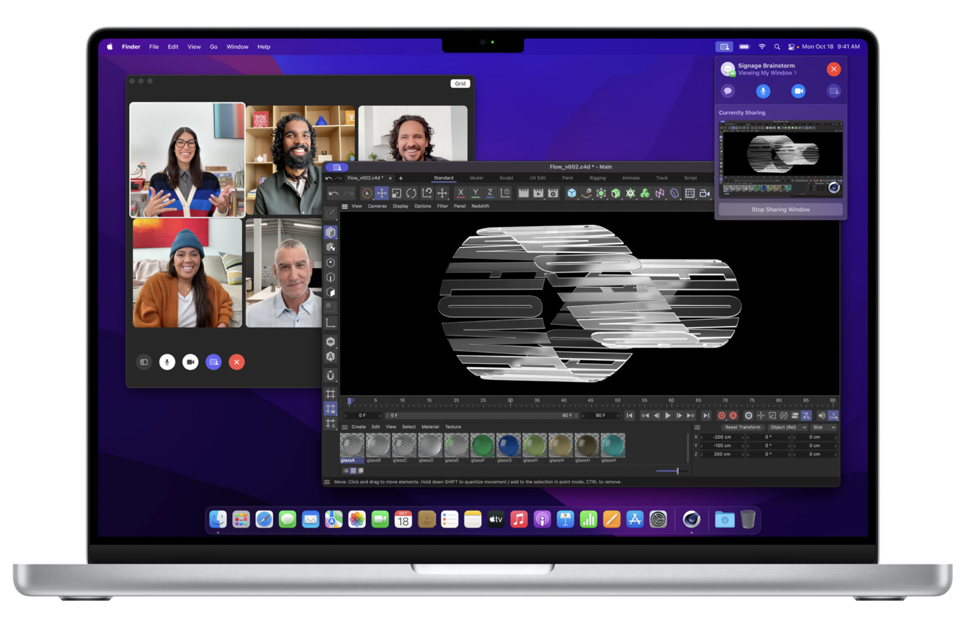Play the animation in timeline
The width and height of the screenshot is (965, 622).
668,415
